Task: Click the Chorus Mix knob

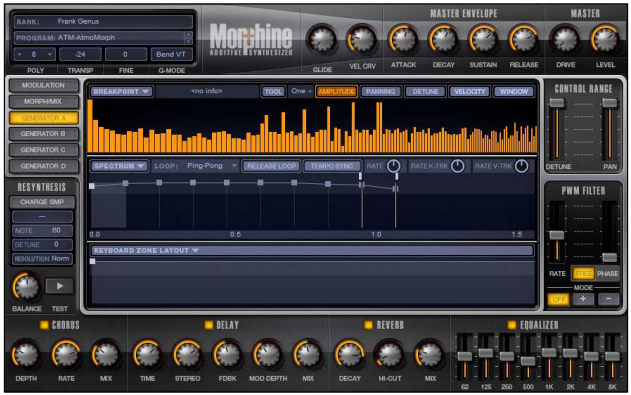Action: point(106,355)
